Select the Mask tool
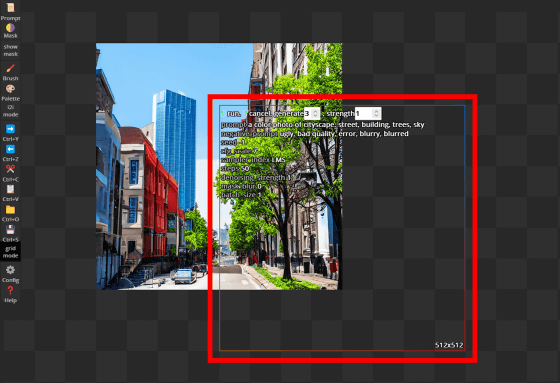The height and width of the screenshot is (383, 560). 10,31
